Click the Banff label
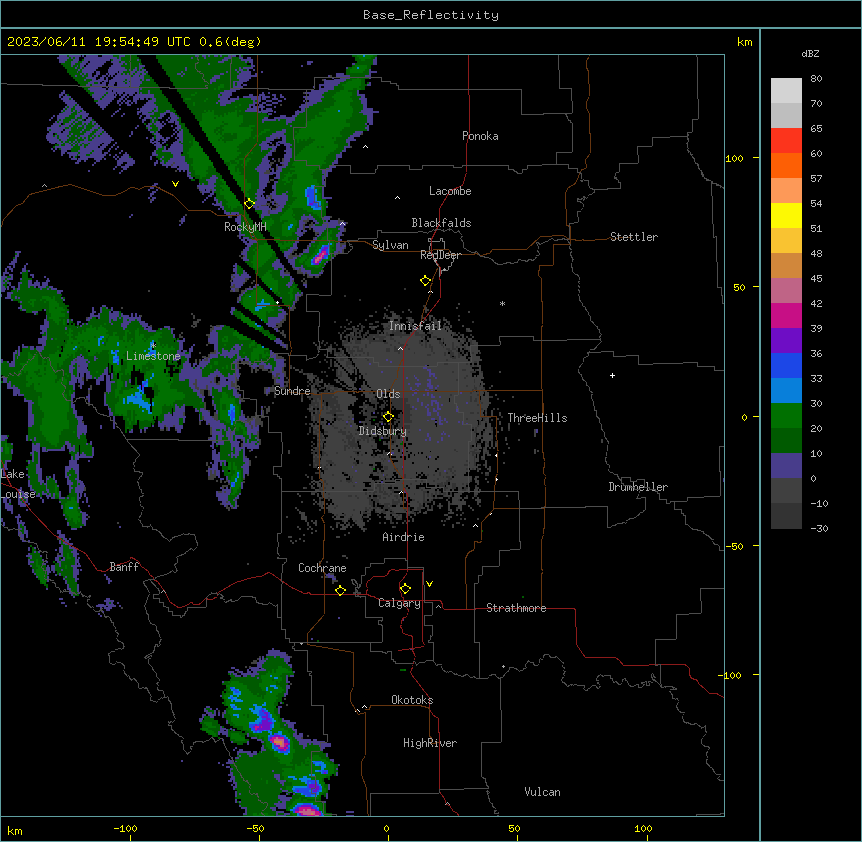The width and height of the screenshot is (862, 842). [124, 567]
